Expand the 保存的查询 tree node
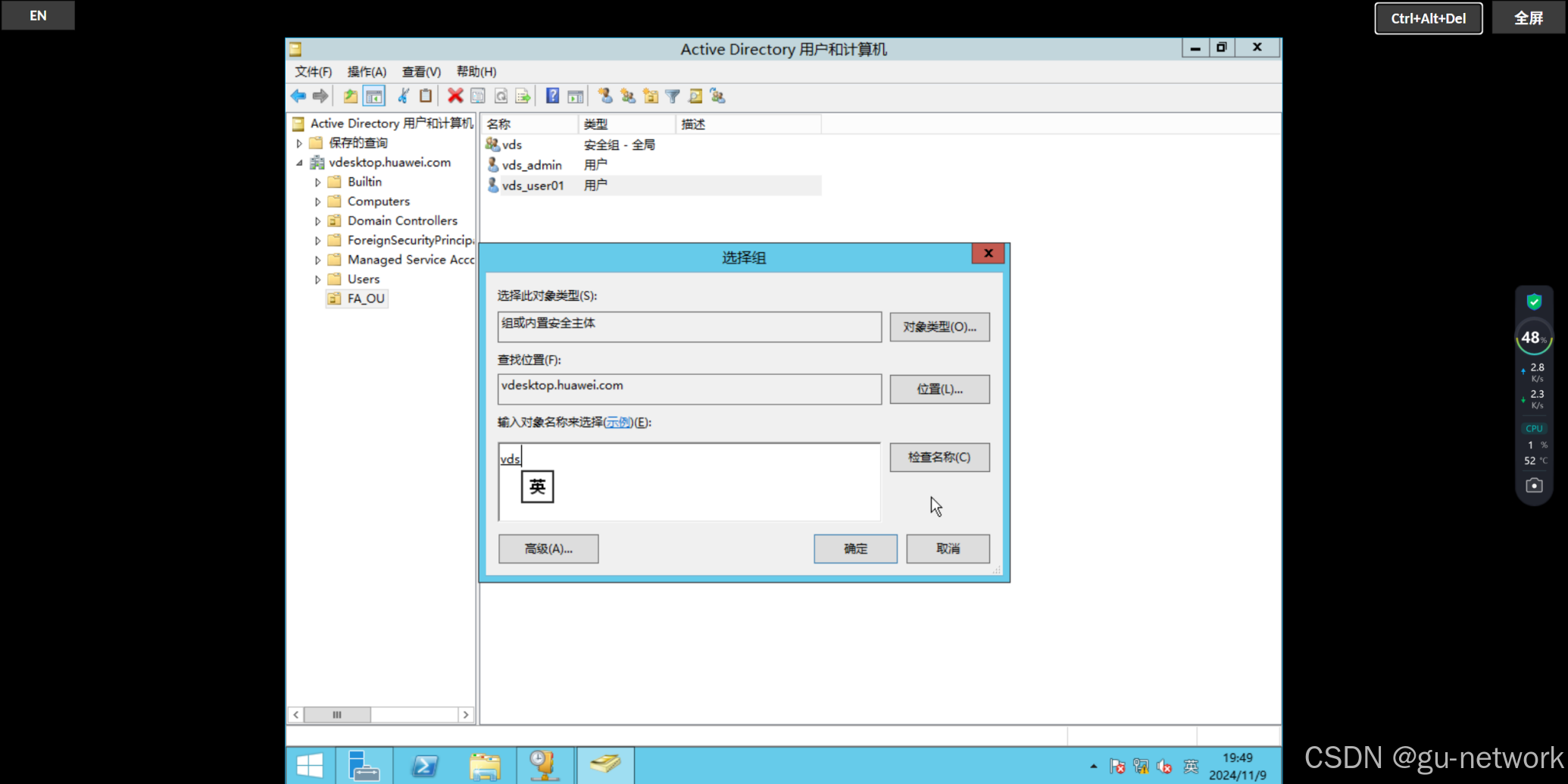 click(299, 143)
